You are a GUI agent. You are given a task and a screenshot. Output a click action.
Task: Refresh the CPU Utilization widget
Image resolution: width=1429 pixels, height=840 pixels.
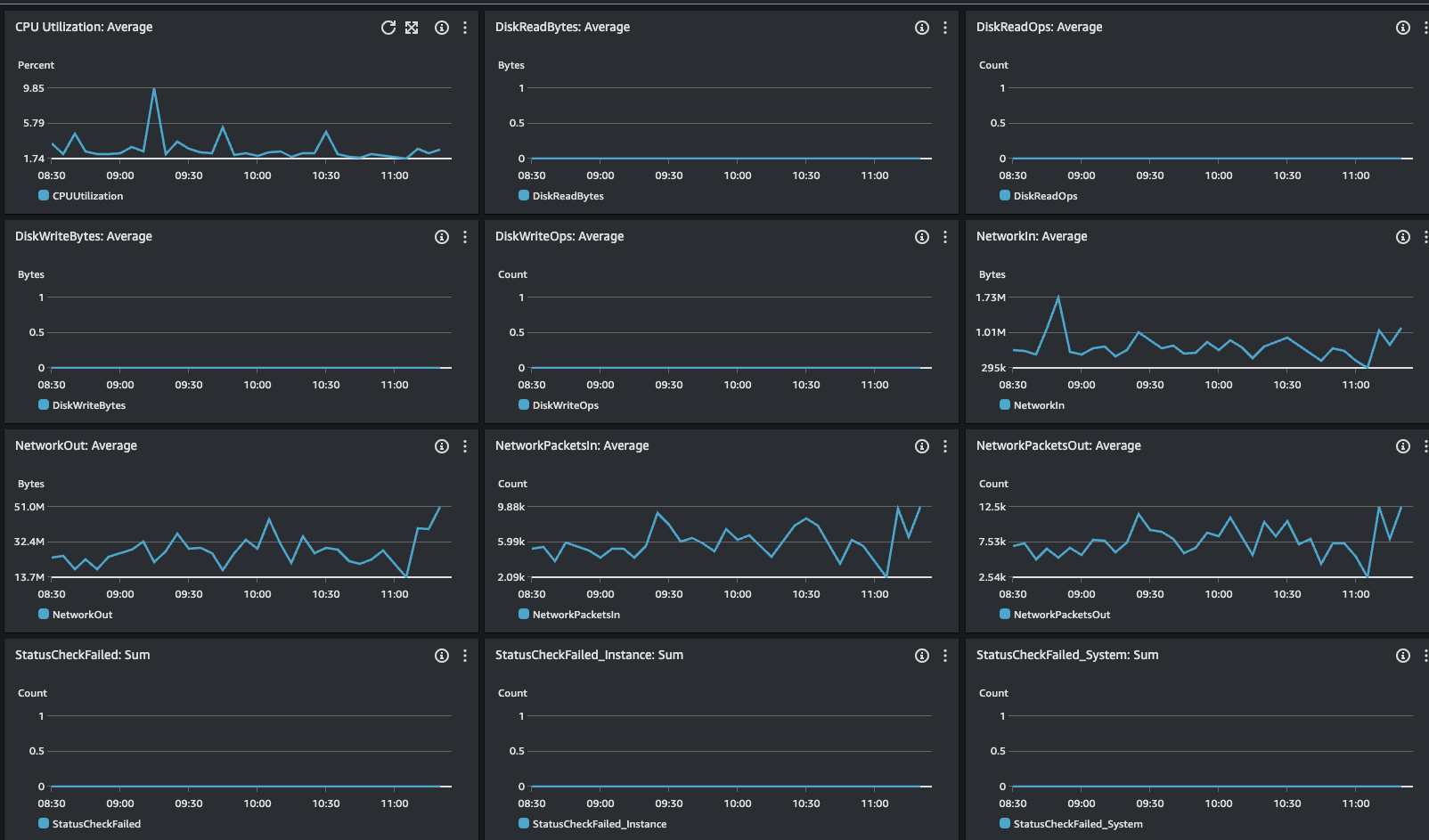(388, 28)
